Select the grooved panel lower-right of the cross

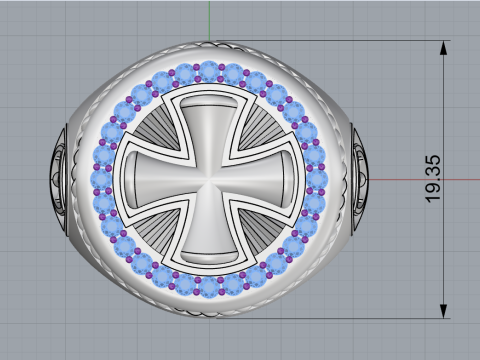(x=261, y=231)
